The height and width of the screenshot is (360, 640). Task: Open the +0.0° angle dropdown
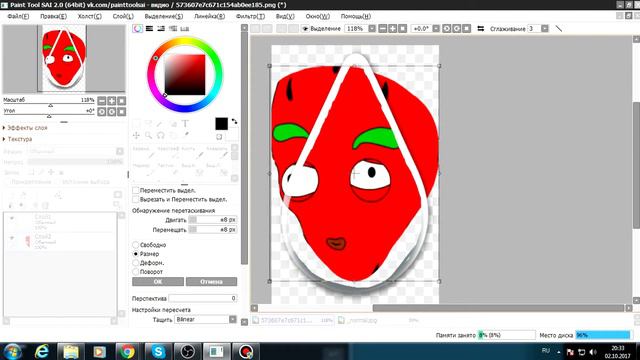point(436,29)
